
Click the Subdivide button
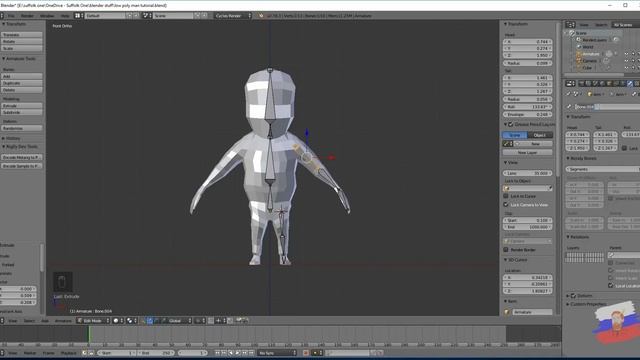(22, 112)
